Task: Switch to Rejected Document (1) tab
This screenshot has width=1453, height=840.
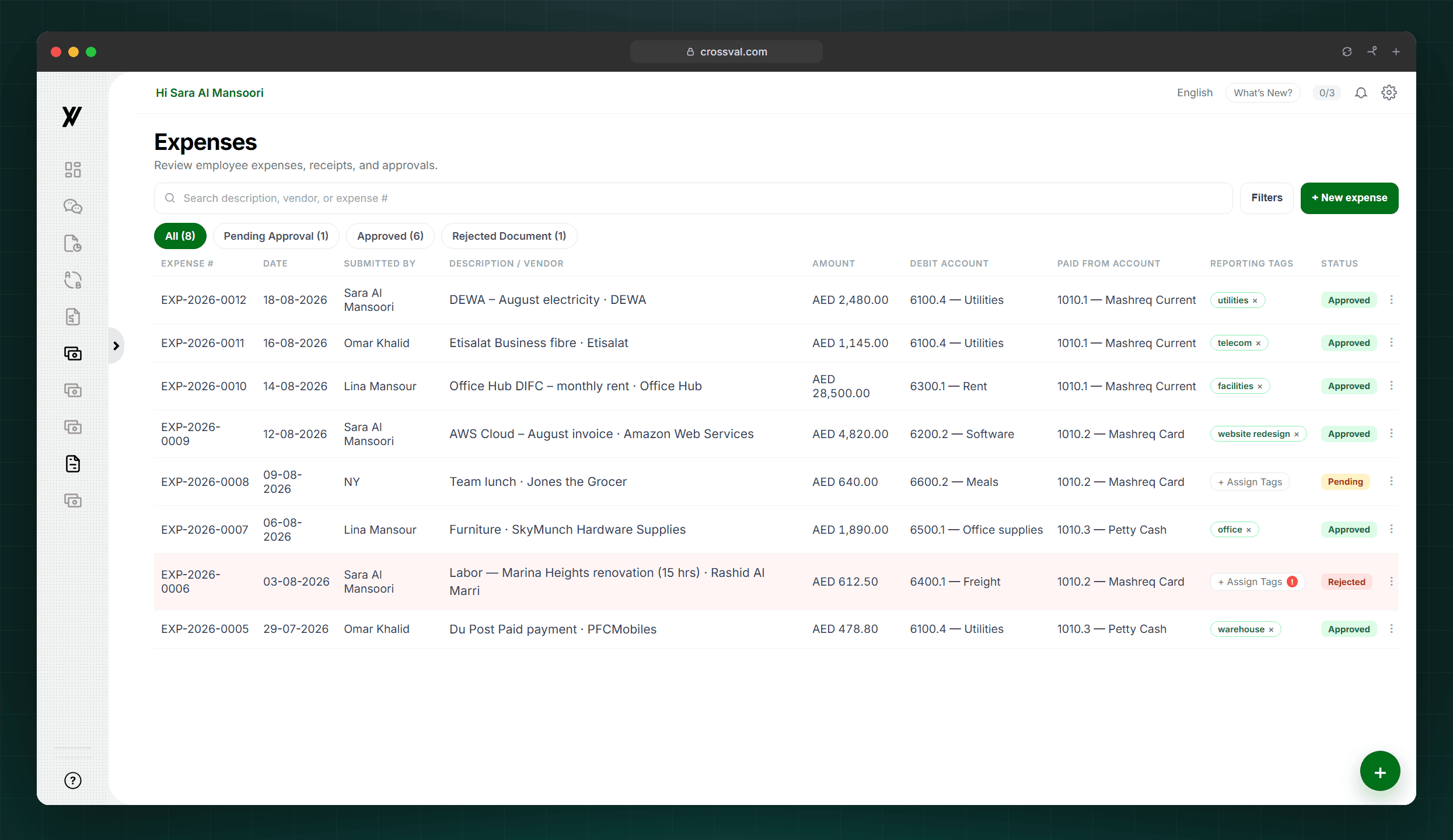Action: click(x=509, y=236)
